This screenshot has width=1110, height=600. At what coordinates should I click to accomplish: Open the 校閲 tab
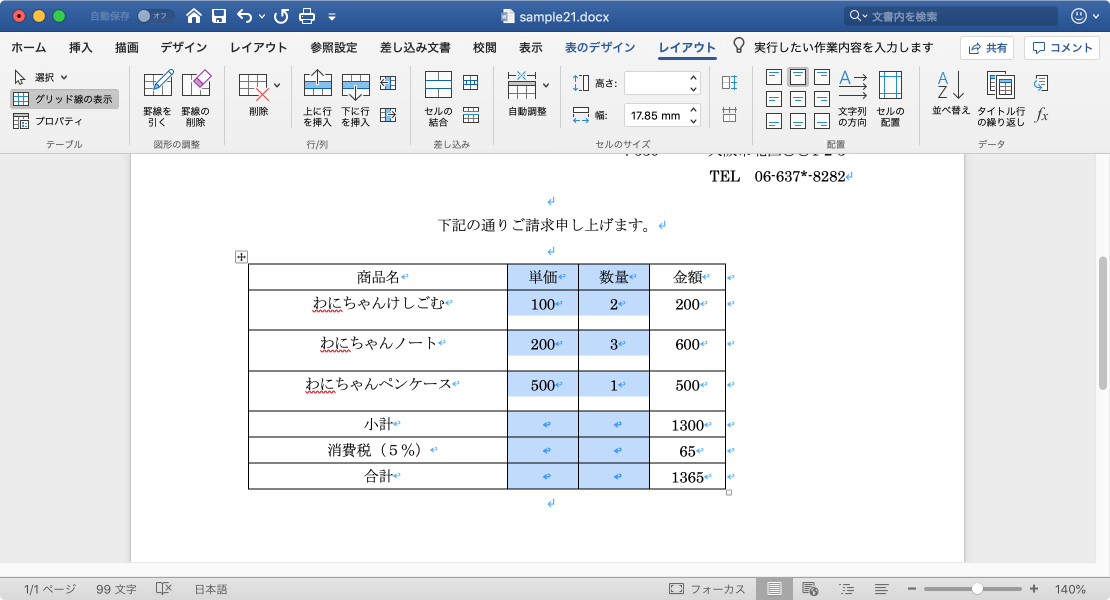[x=484, y=47]
